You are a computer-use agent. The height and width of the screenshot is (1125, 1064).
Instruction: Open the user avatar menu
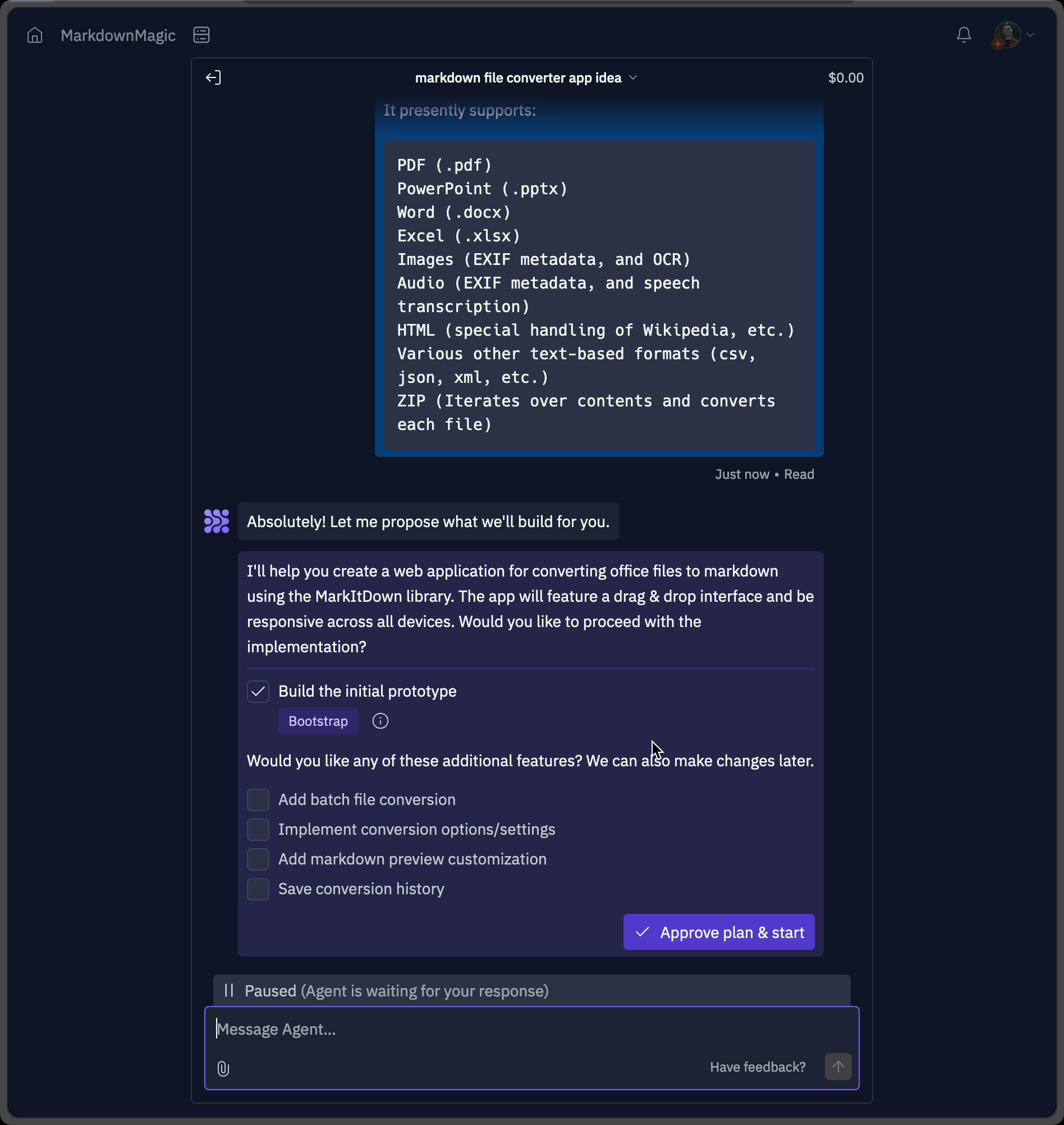1007,35
